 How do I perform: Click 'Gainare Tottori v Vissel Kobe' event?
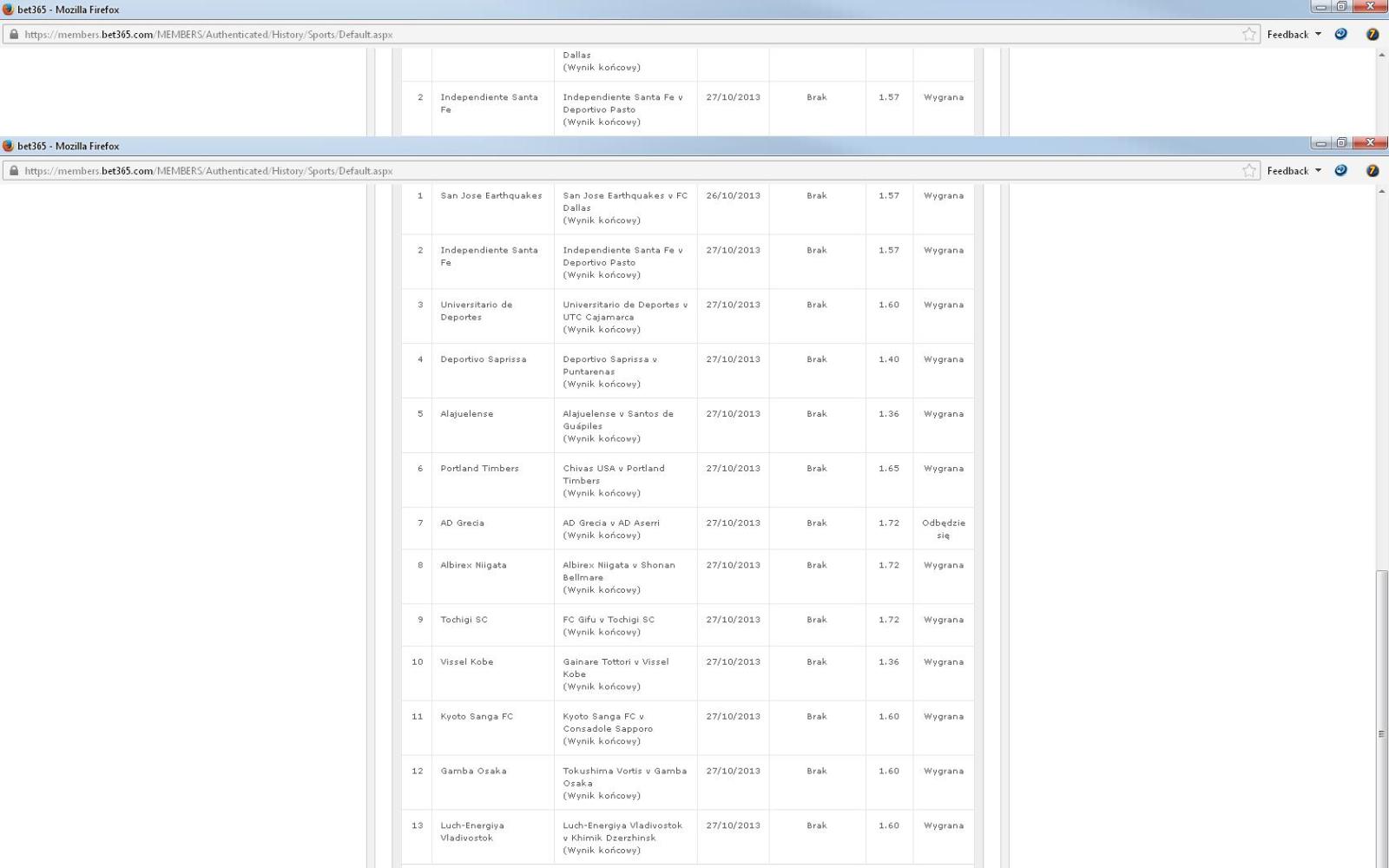click(616, 667)
